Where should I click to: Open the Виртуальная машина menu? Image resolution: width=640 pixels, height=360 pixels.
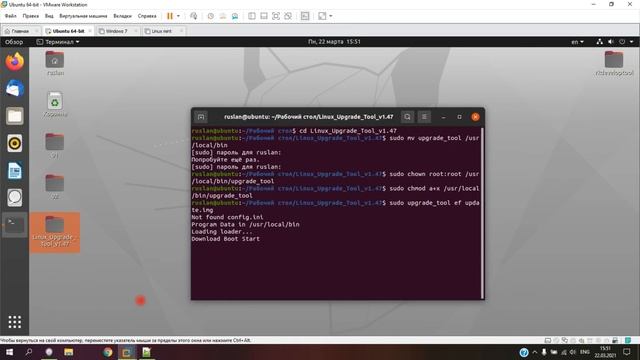(83, 16)
